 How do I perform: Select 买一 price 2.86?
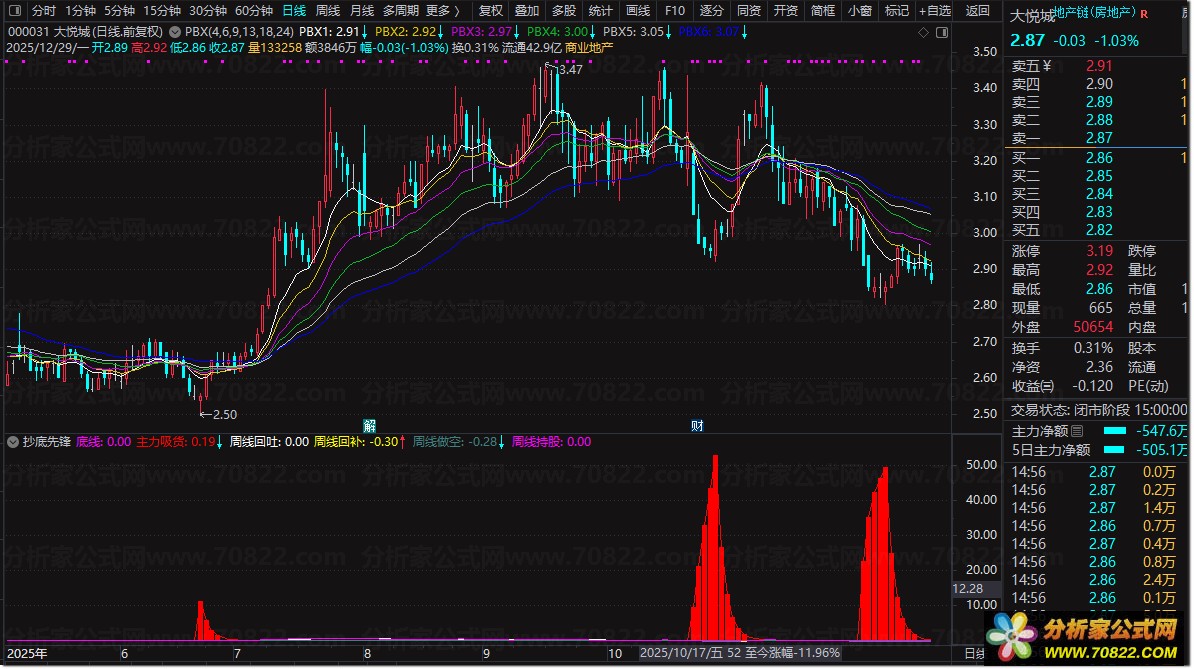tap(1099, 158)
